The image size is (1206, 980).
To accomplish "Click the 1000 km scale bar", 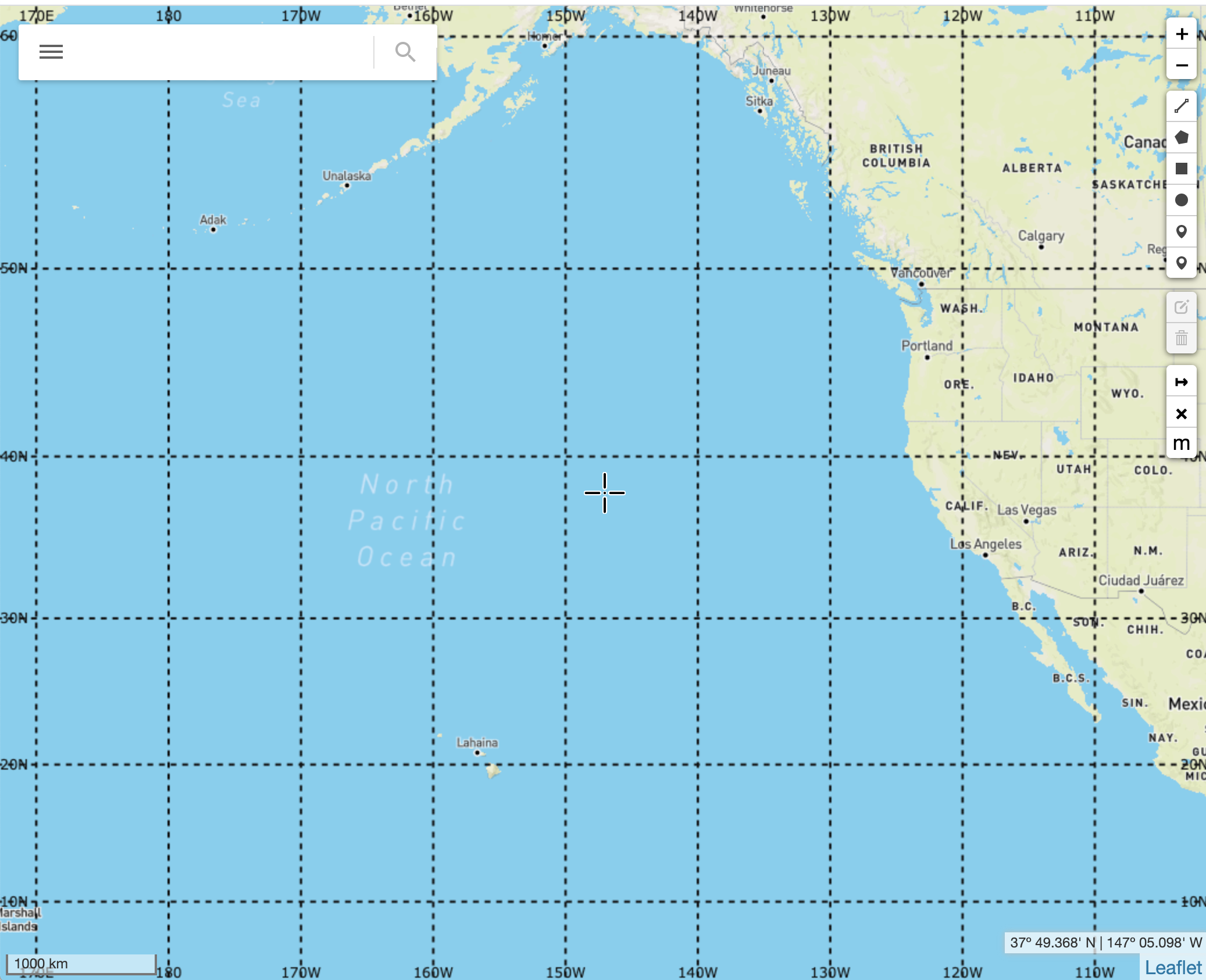I will click(x=81, y=964).
